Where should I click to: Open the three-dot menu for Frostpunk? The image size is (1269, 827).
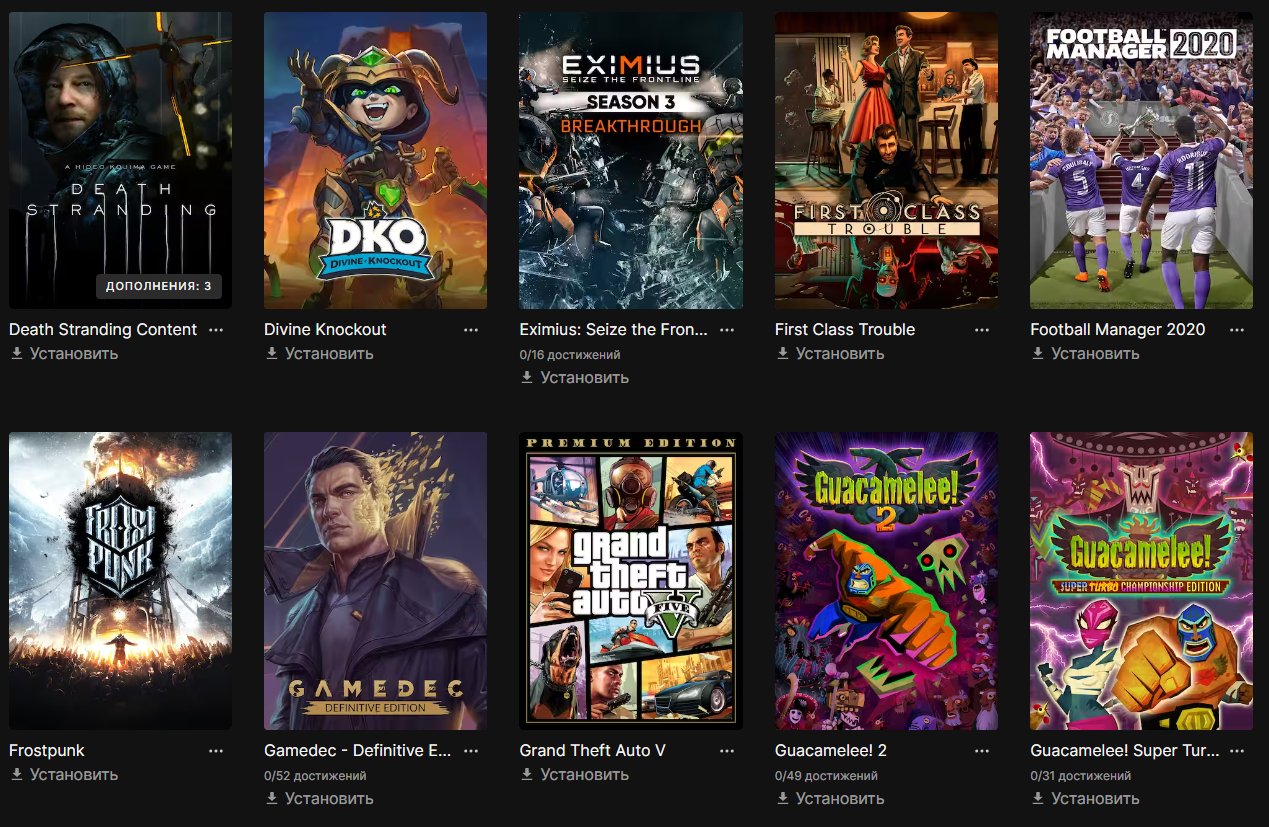pos(216,751)
